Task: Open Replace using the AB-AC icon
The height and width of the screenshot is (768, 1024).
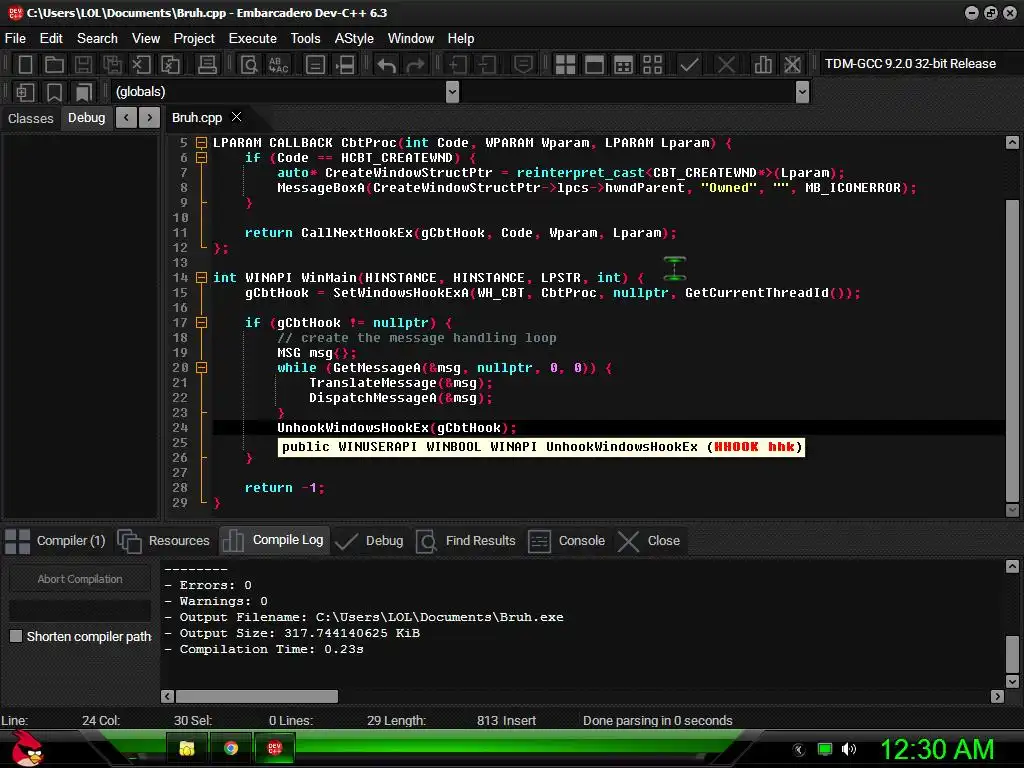Action: coord(279,64)
